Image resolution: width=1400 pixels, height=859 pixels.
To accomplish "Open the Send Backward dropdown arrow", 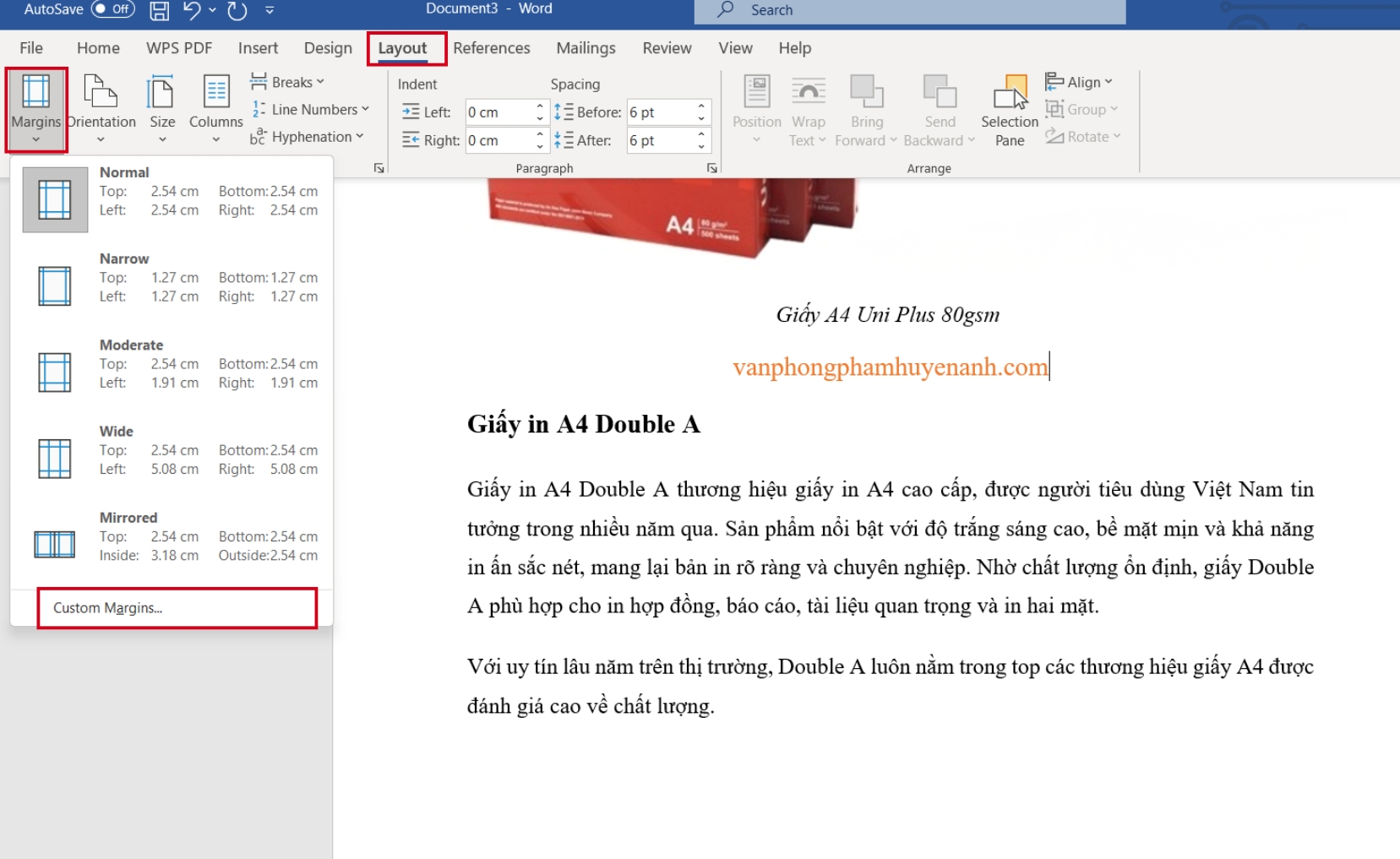I will [x=972, y=140].
